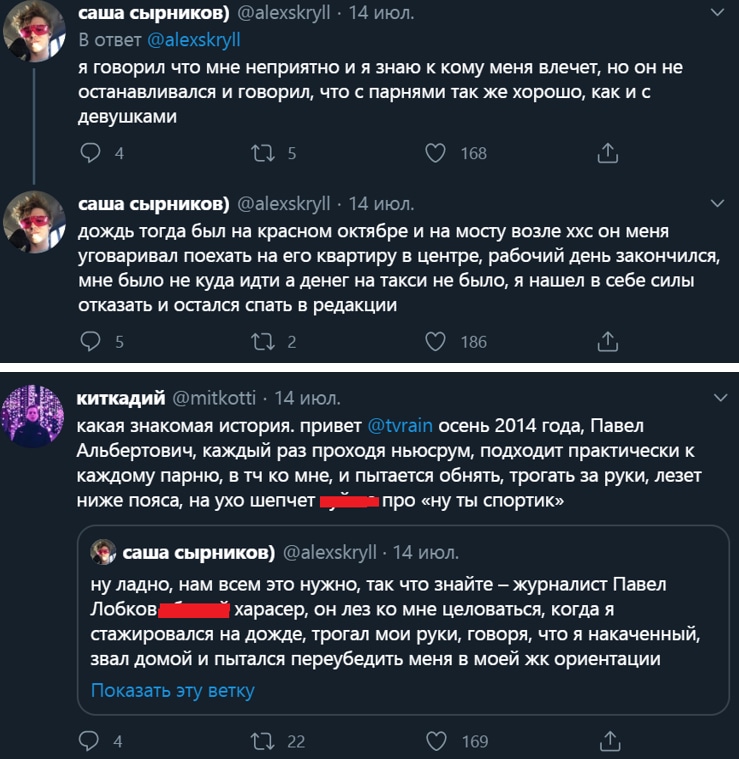Reply to the киткадий tweet
This screenshot has height=759, width=739.
pos(91,741)
